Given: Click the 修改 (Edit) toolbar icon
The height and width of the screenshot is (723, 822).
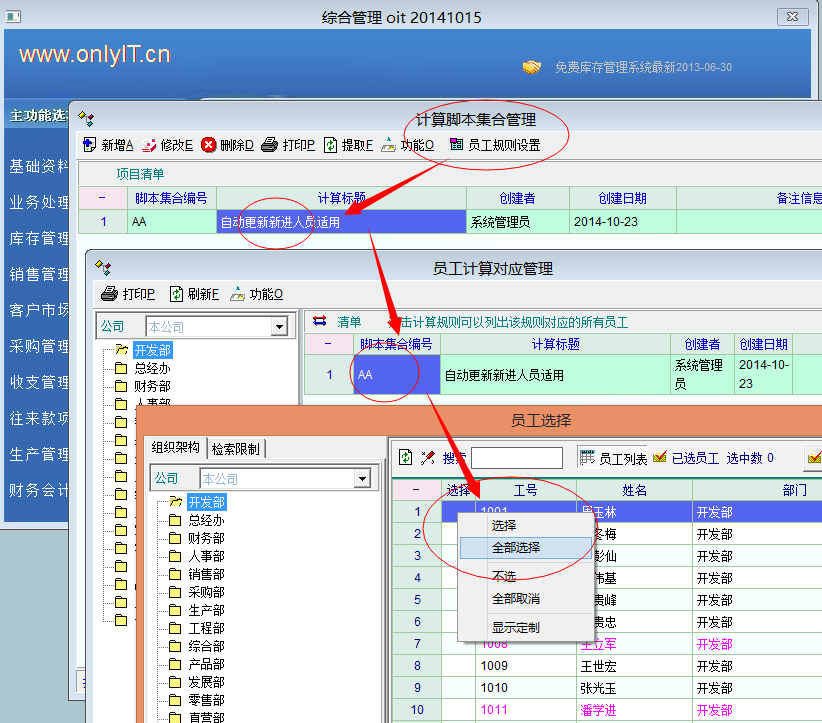Looking at the screenshot, I should [149, 145].
